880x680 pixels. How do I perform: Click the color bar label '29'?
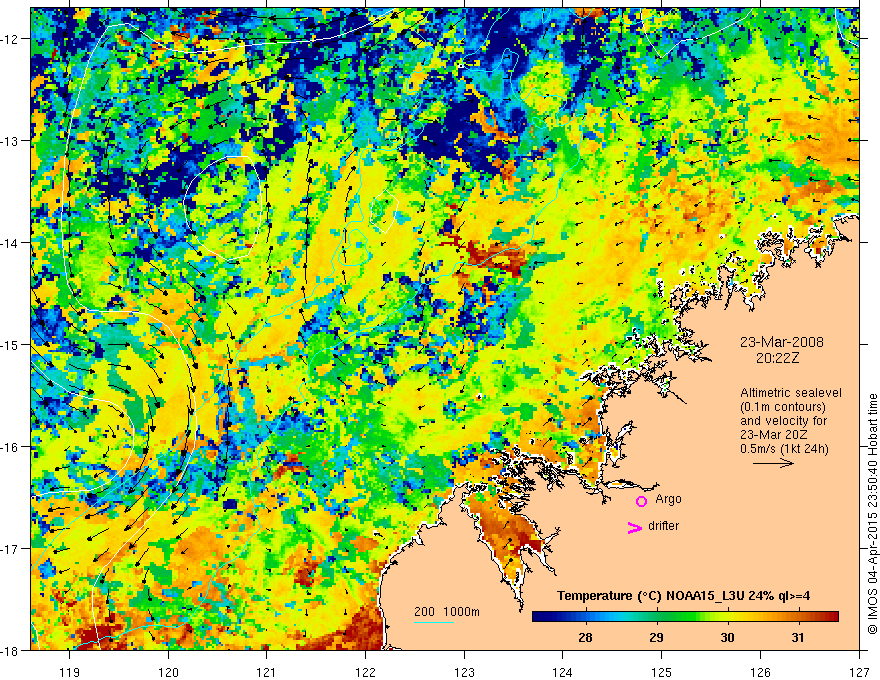(x=656, y=638)
